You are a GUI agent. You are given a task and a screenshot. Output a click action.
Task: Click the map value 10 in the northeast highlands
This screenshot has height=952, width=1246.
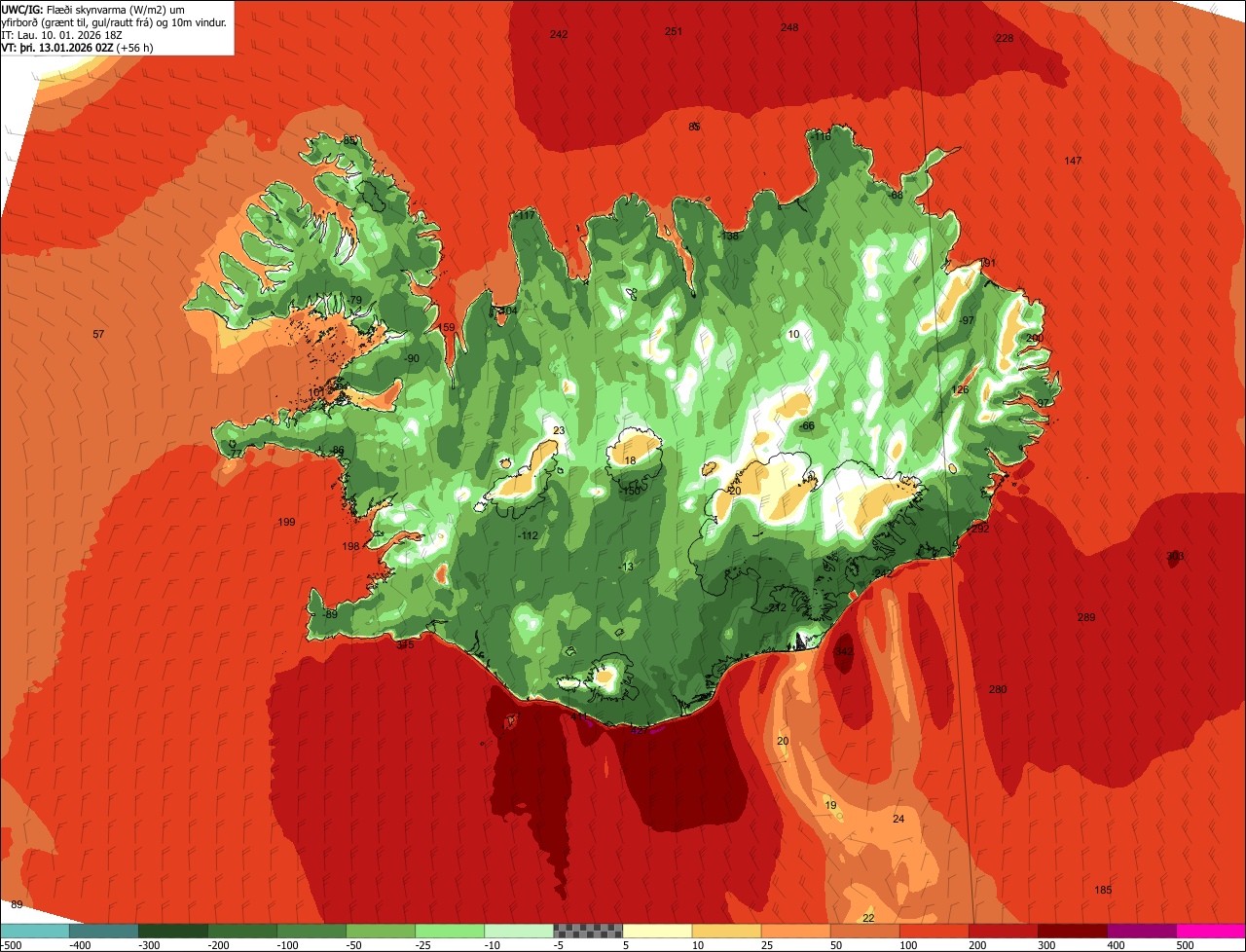click(794, 334)
